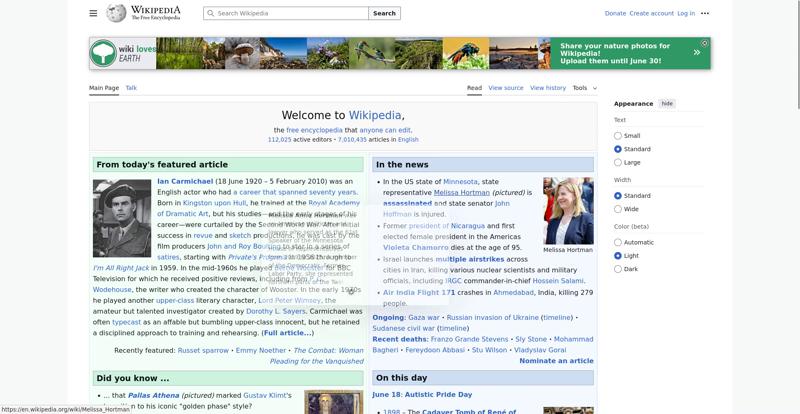Click the Donate link
Screen dimensions: 800x414
click(615, 13)
